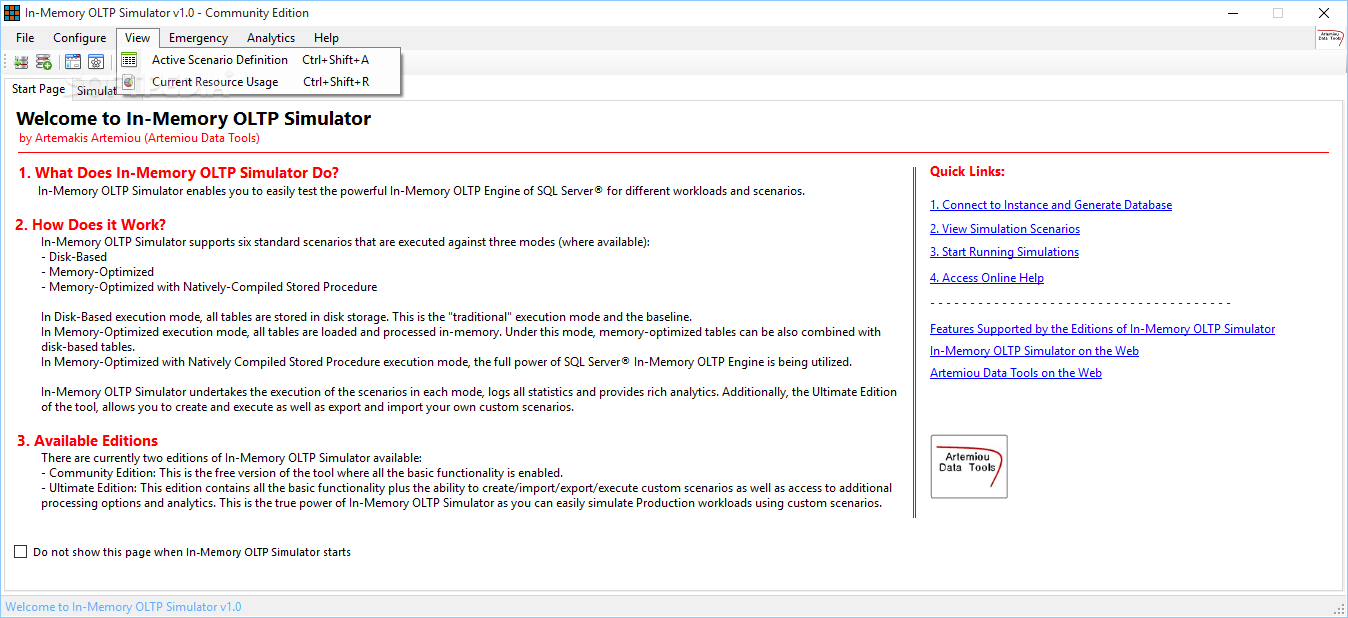The width and height of the screenshot is (1348, 618).
Task: Open In-Memory OLTP Simulator on the Web link
Action: pyautogui.click(x=1034, y=351)
